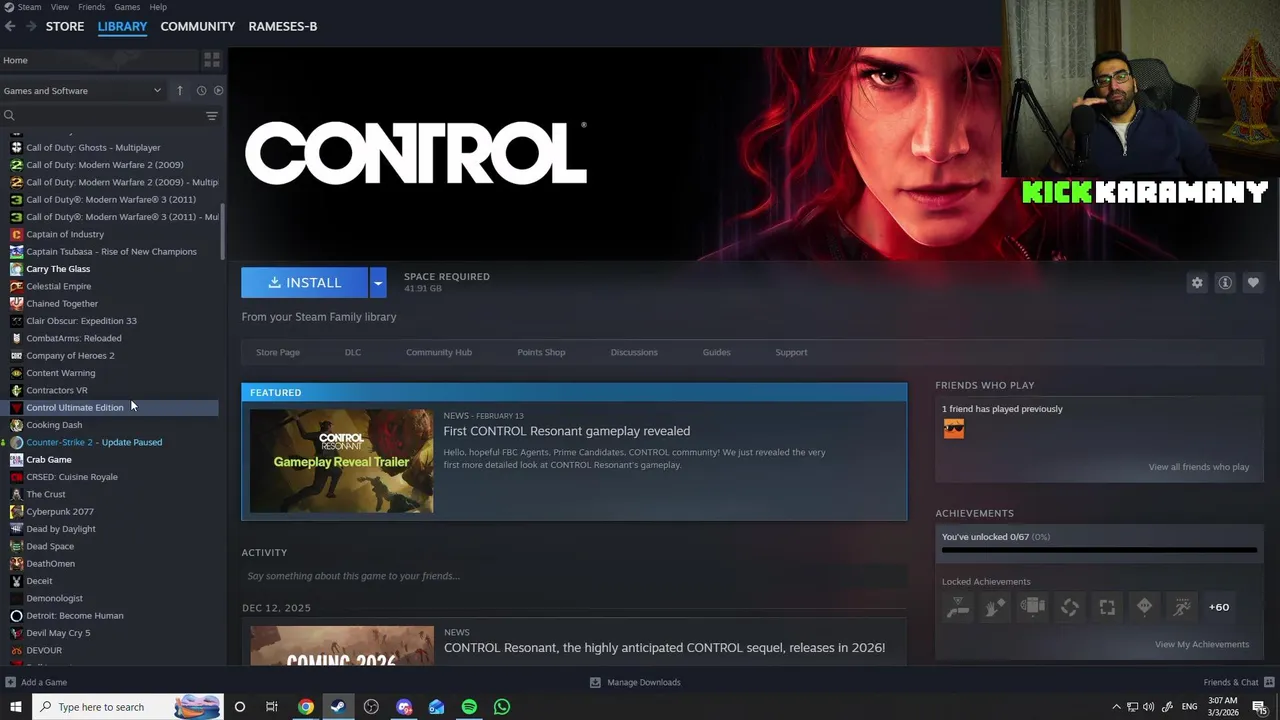Open Discord from the taskbar
The width and height of the screenshot is (1280, 720).
[404, 707]
